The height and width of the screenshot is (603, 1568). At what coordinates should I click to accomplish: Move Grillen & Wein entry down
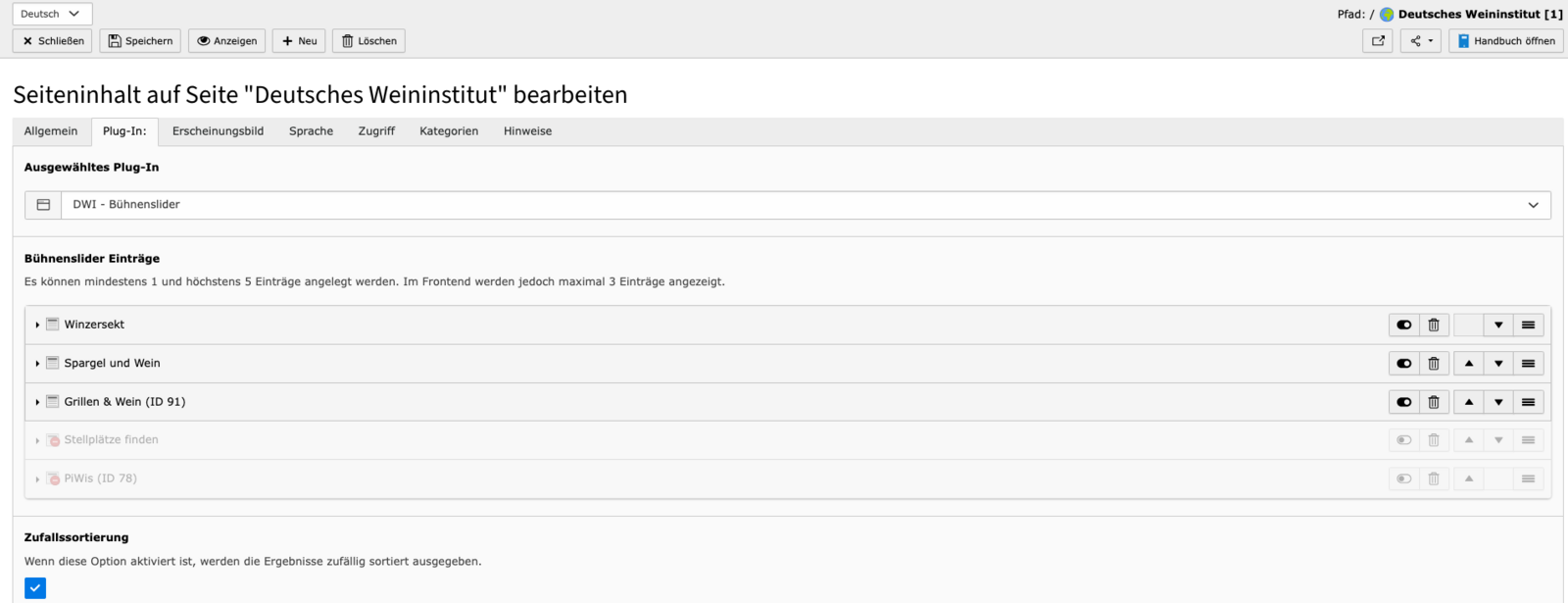click(1498, 402)
